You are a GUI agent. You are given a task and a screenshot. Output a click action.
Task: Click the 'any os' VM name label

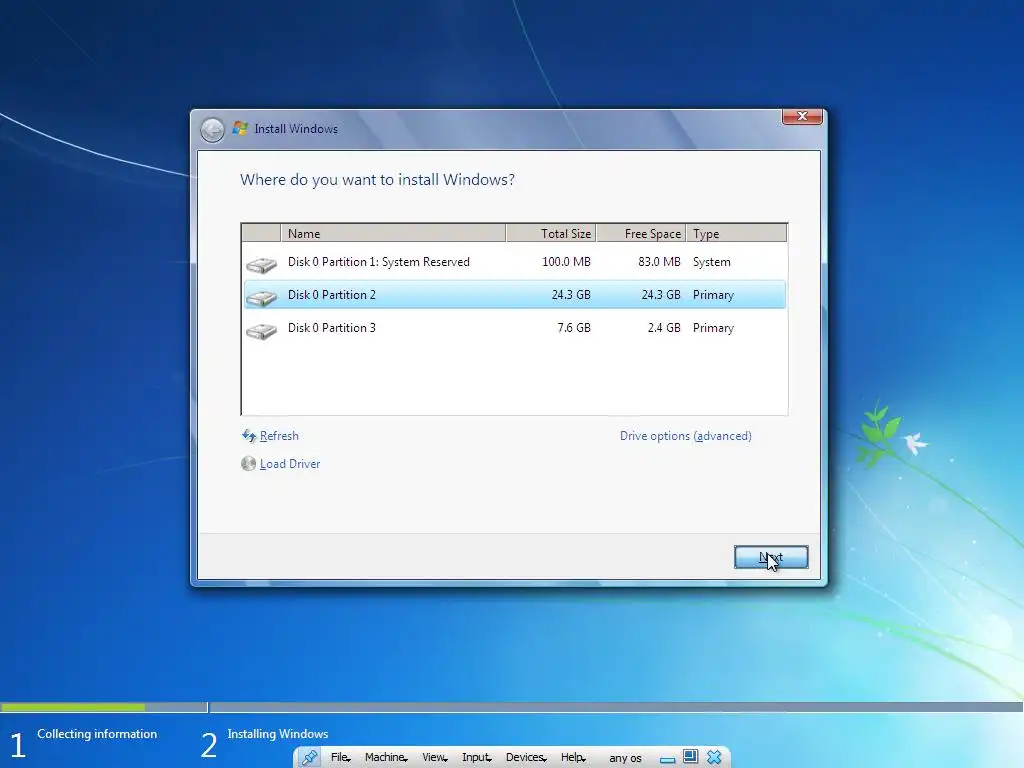point(625,758)
